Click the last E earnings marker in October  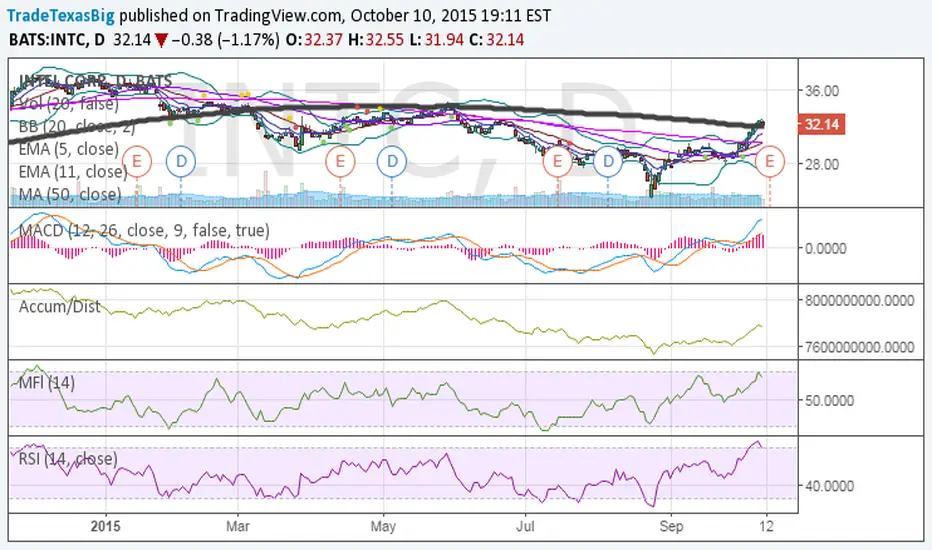tap(770, 161)
